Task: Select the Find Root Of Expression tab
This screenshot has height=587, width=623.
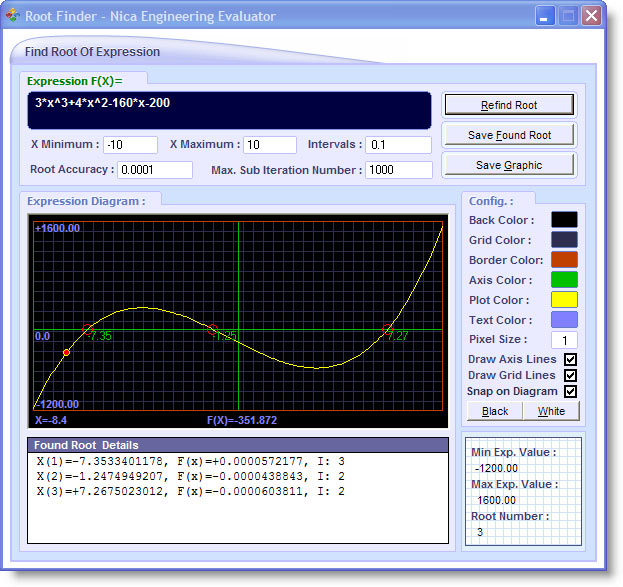Action: [92, 52]
